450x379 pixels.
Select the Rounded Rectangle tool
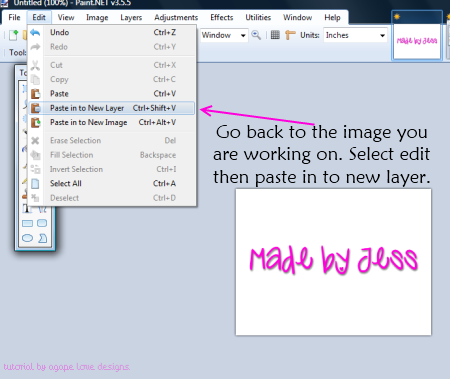click(x=42, y=223)
